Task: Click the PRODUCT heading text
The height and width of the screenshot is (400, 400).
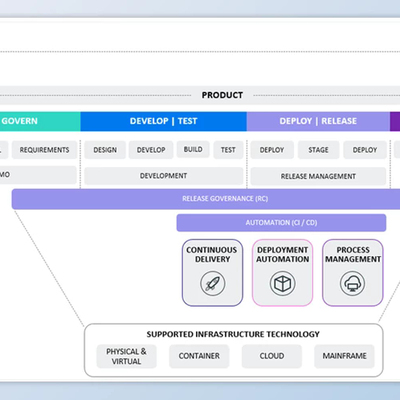Action: [x=222, y=95]
